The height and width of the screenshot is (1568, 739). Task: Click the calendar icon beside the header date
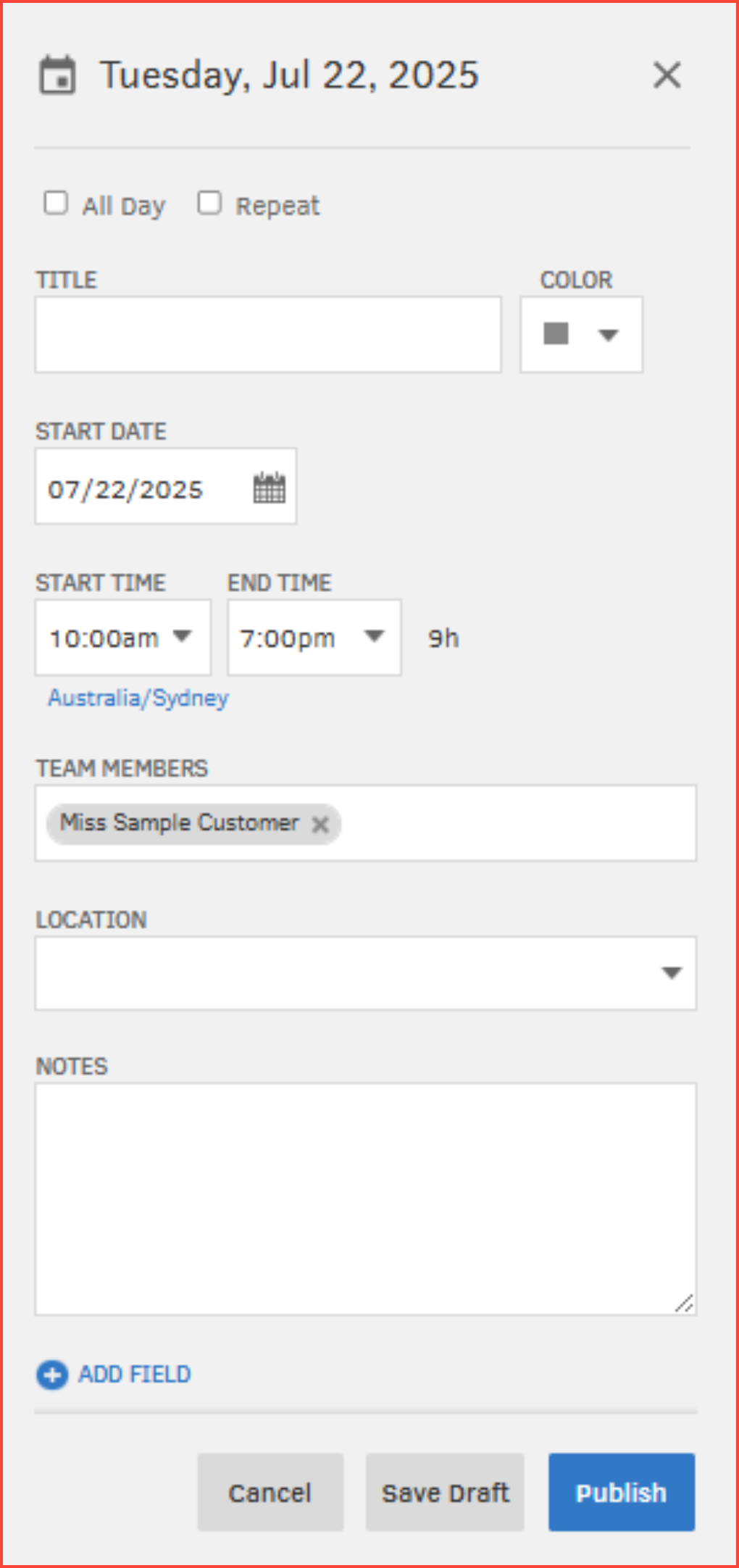(57, 75)
